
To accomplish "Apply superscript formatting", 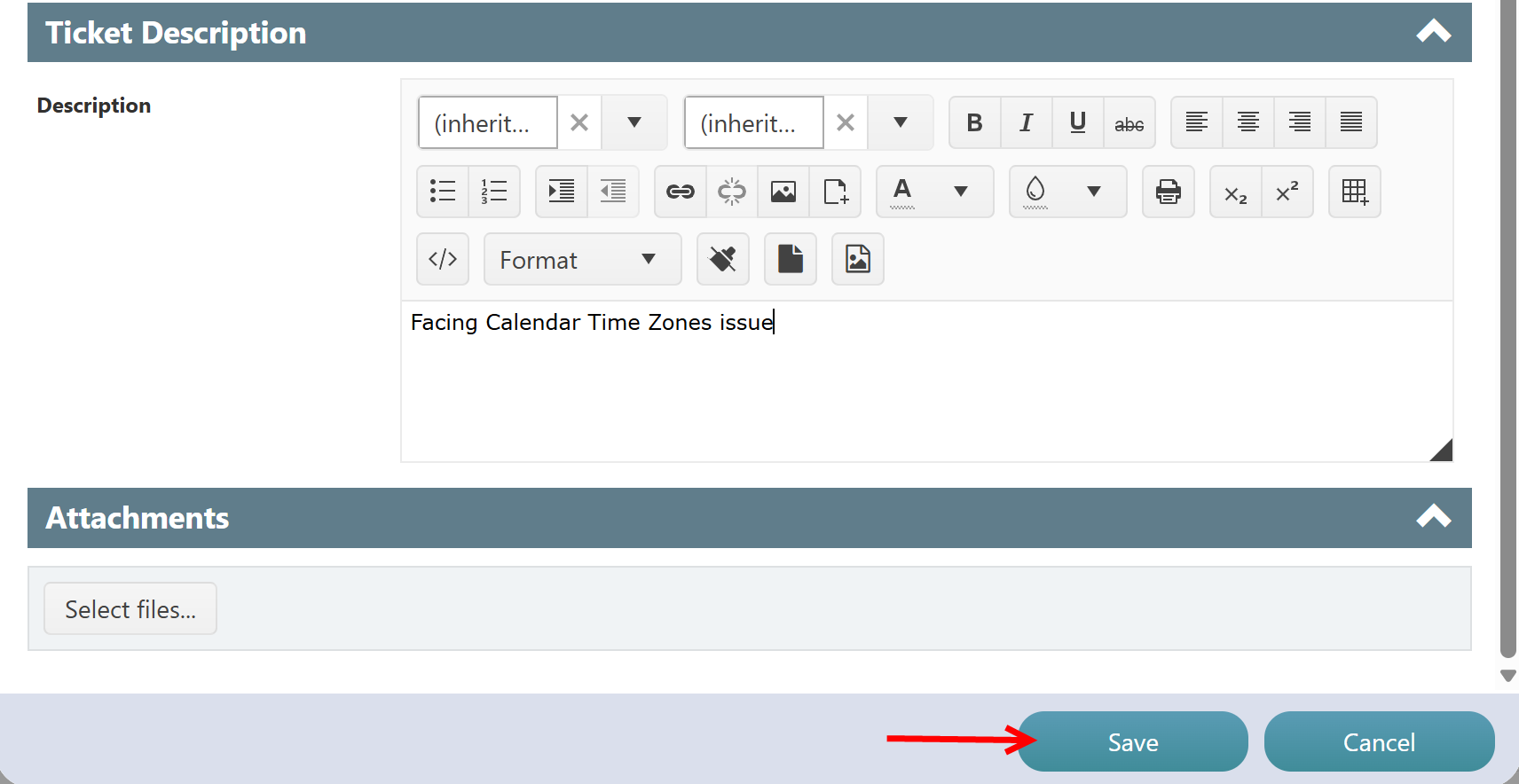I will pyautogui.click(x=1287, y=192).
